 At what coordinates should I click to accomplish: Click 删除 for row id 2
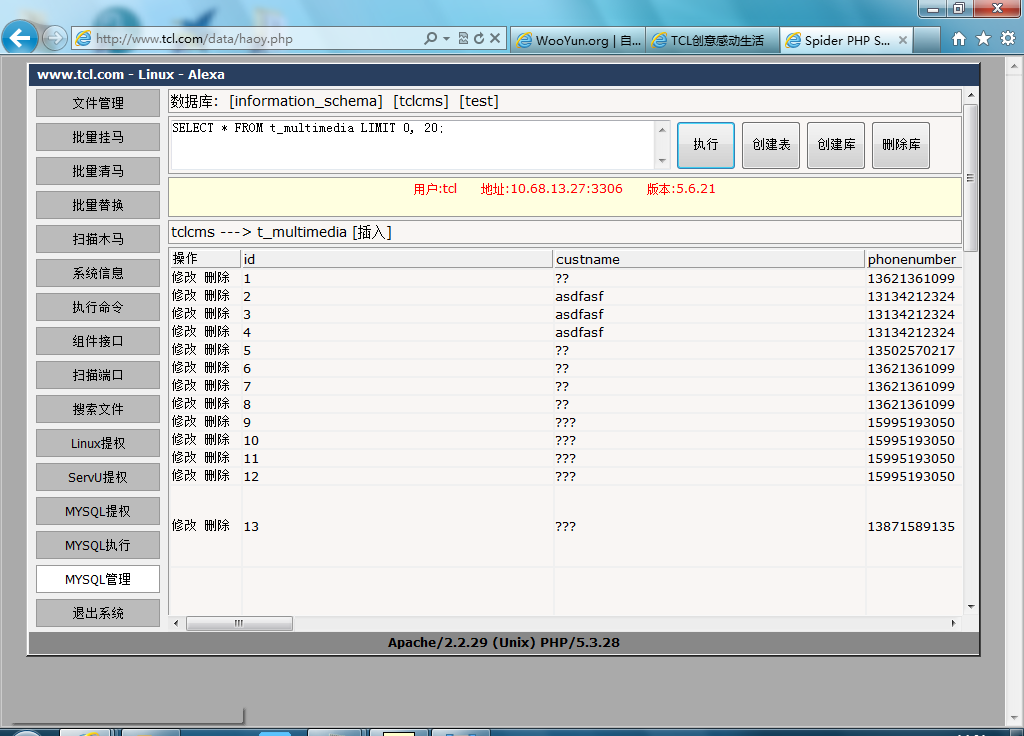[x=217, y=296]
